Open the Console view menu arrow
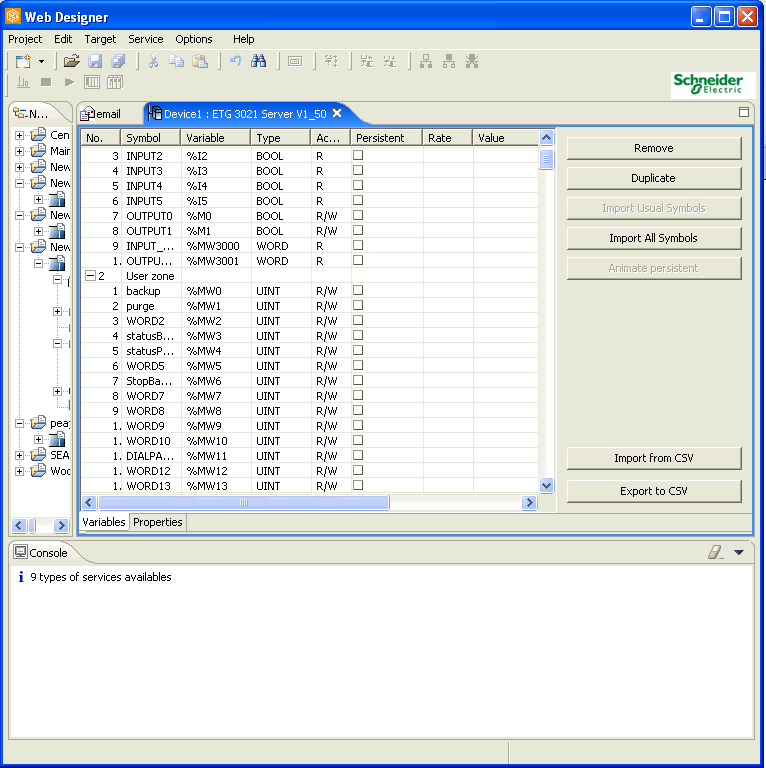This screenshot has width=766, height=768. 739,552
